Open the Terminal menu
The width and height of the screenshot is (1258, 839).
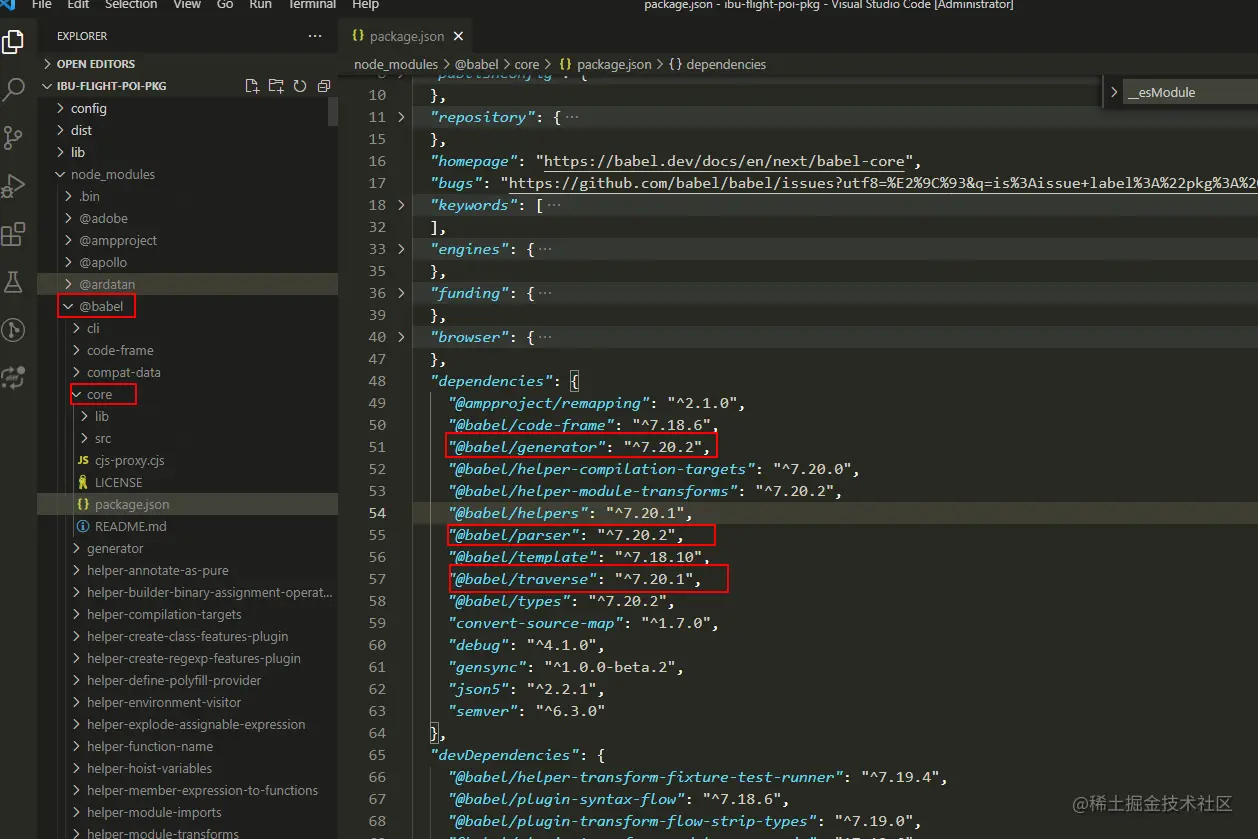coord(312,5)
